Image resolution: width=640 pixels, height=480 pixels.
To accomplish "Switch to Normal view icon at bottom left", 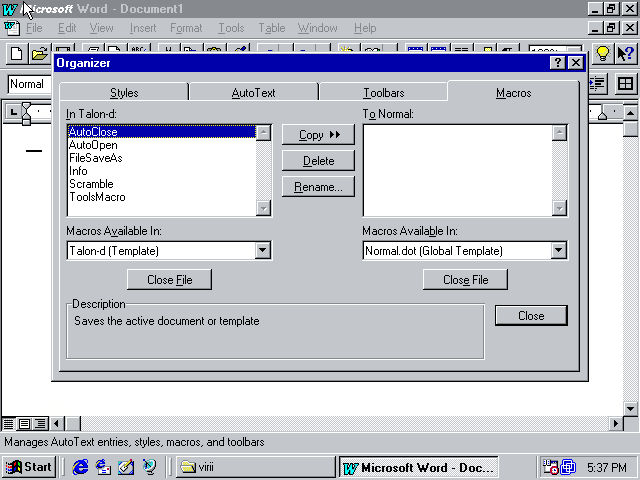I will (x=8, y=423).
